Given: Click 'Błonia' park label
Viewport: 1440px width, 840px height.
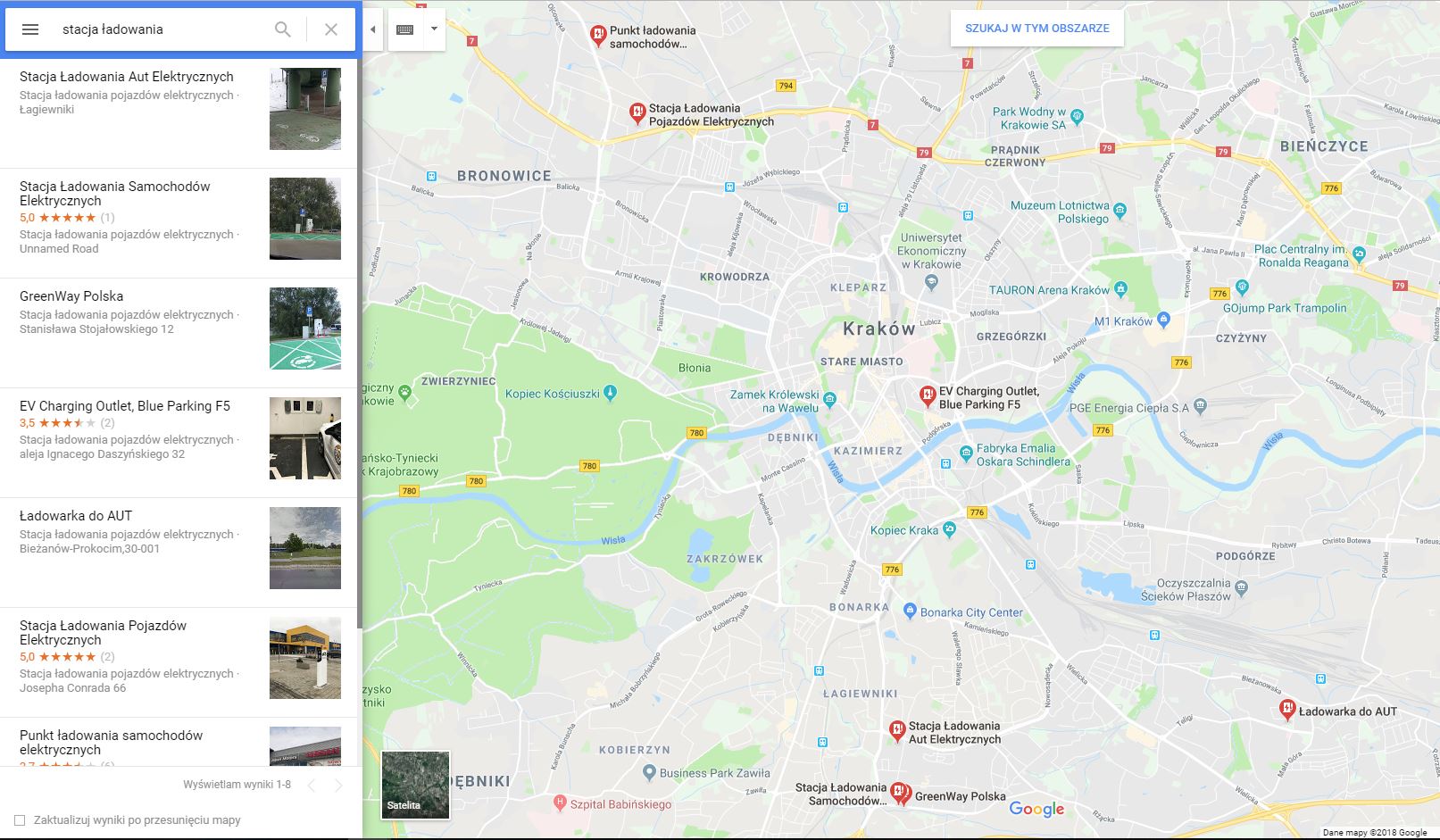Looking at the screenshot, I should point(695,368).
